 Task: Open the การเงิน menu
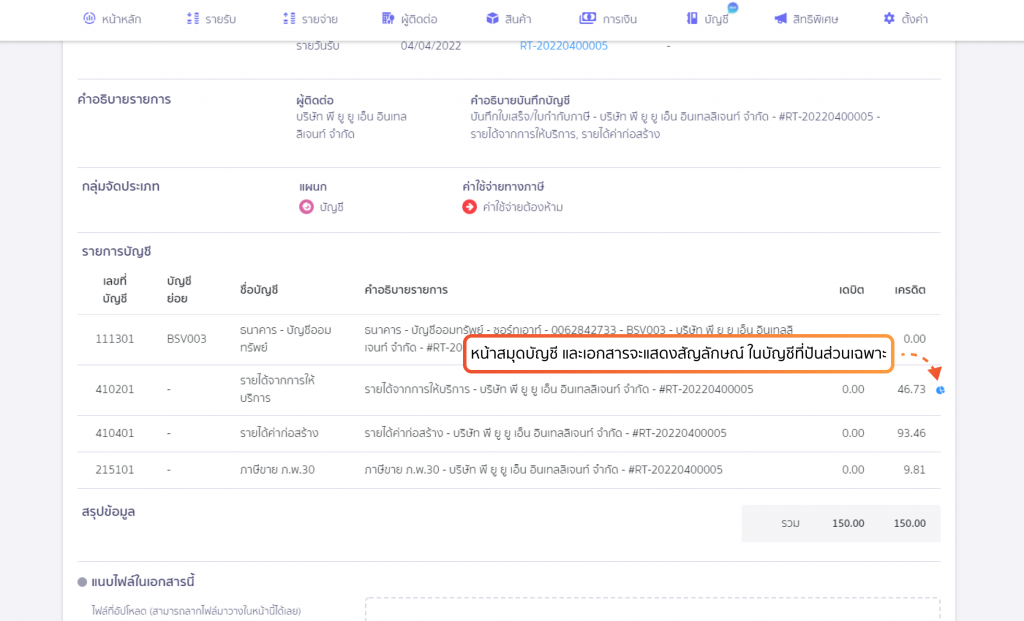click(x=608, y=19)
